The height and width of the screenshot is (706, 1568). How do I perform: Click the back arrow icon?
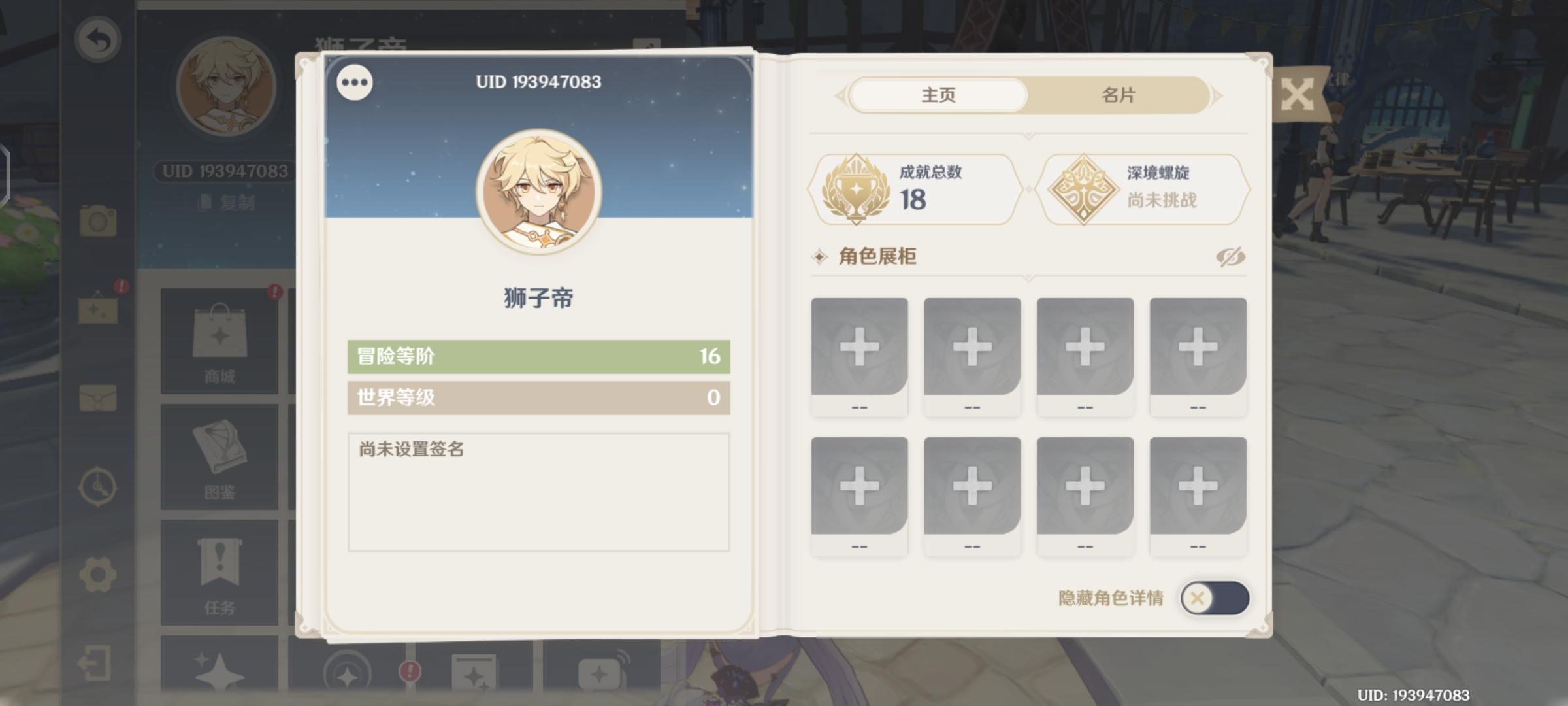(97, 40)
